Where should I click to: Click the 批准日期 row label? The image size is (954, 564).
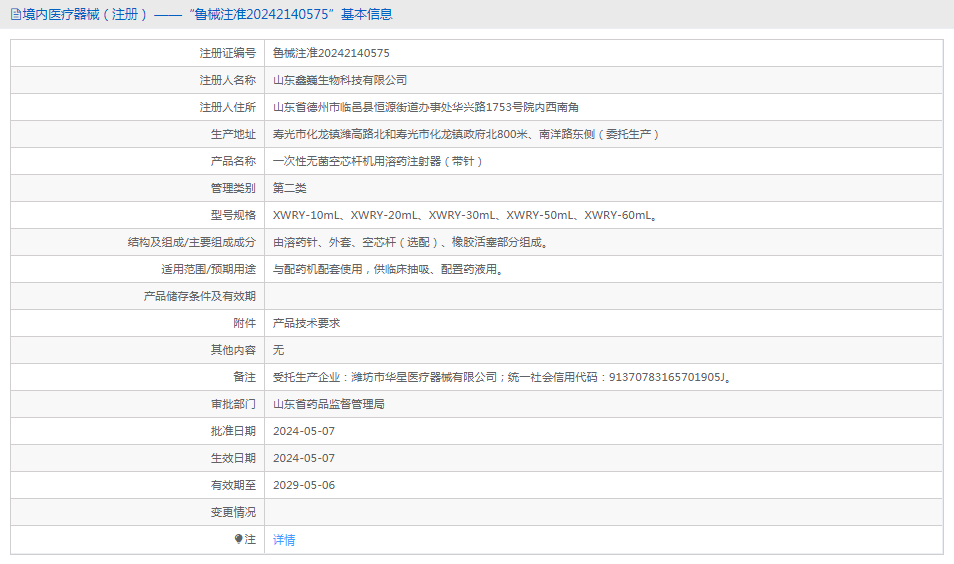(x=233, y=431)
